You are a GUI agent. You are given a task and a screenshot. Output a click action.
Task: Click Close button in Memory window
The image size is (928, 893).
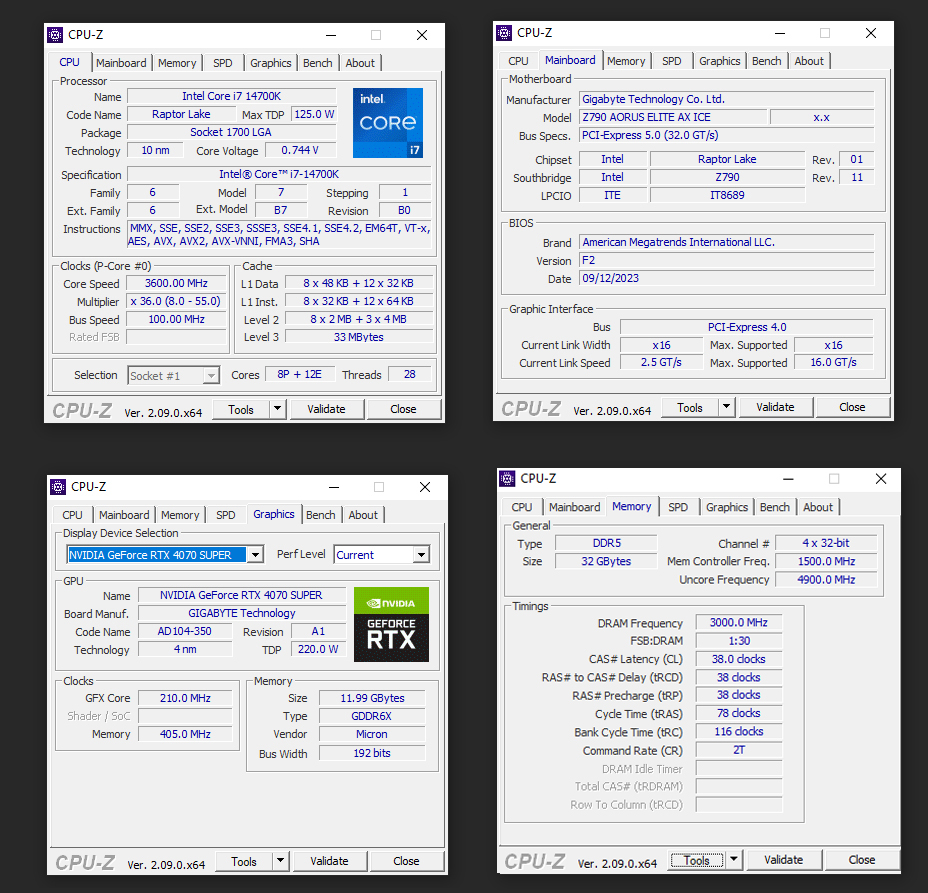(862, 859)
